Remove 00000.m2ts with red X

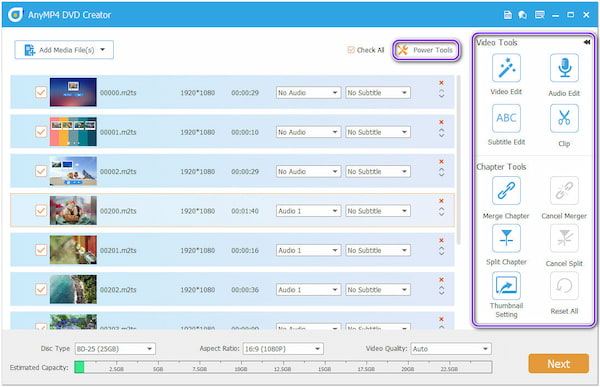pos(441,83)
